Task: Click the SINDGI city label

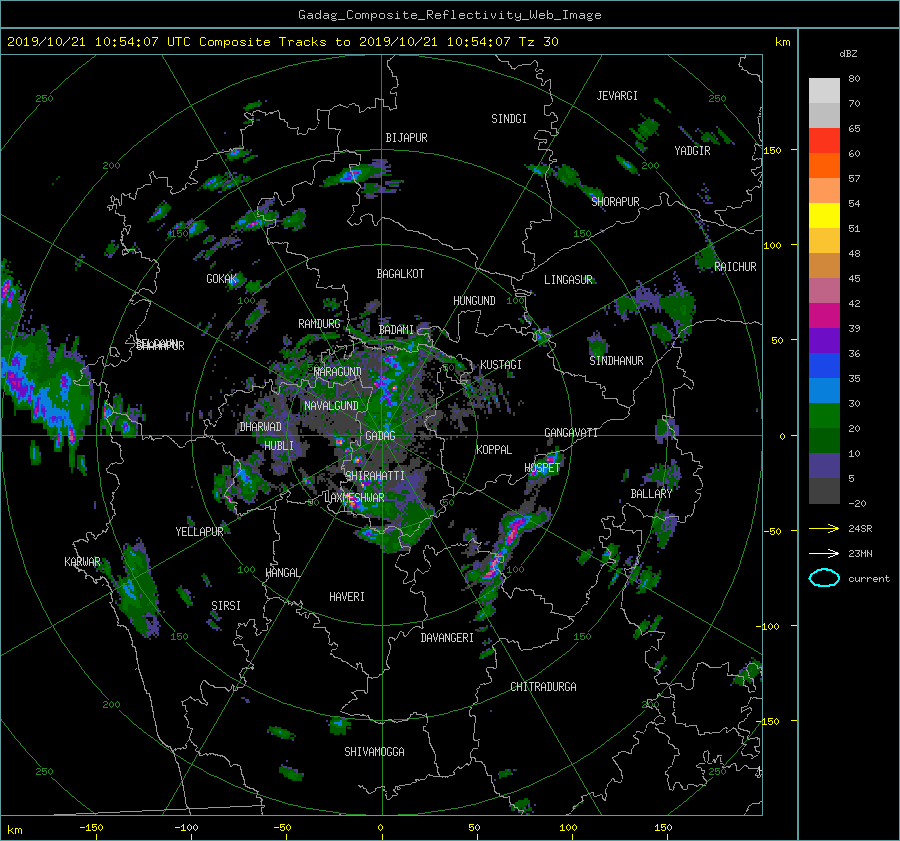Action: tap(509, 119)
